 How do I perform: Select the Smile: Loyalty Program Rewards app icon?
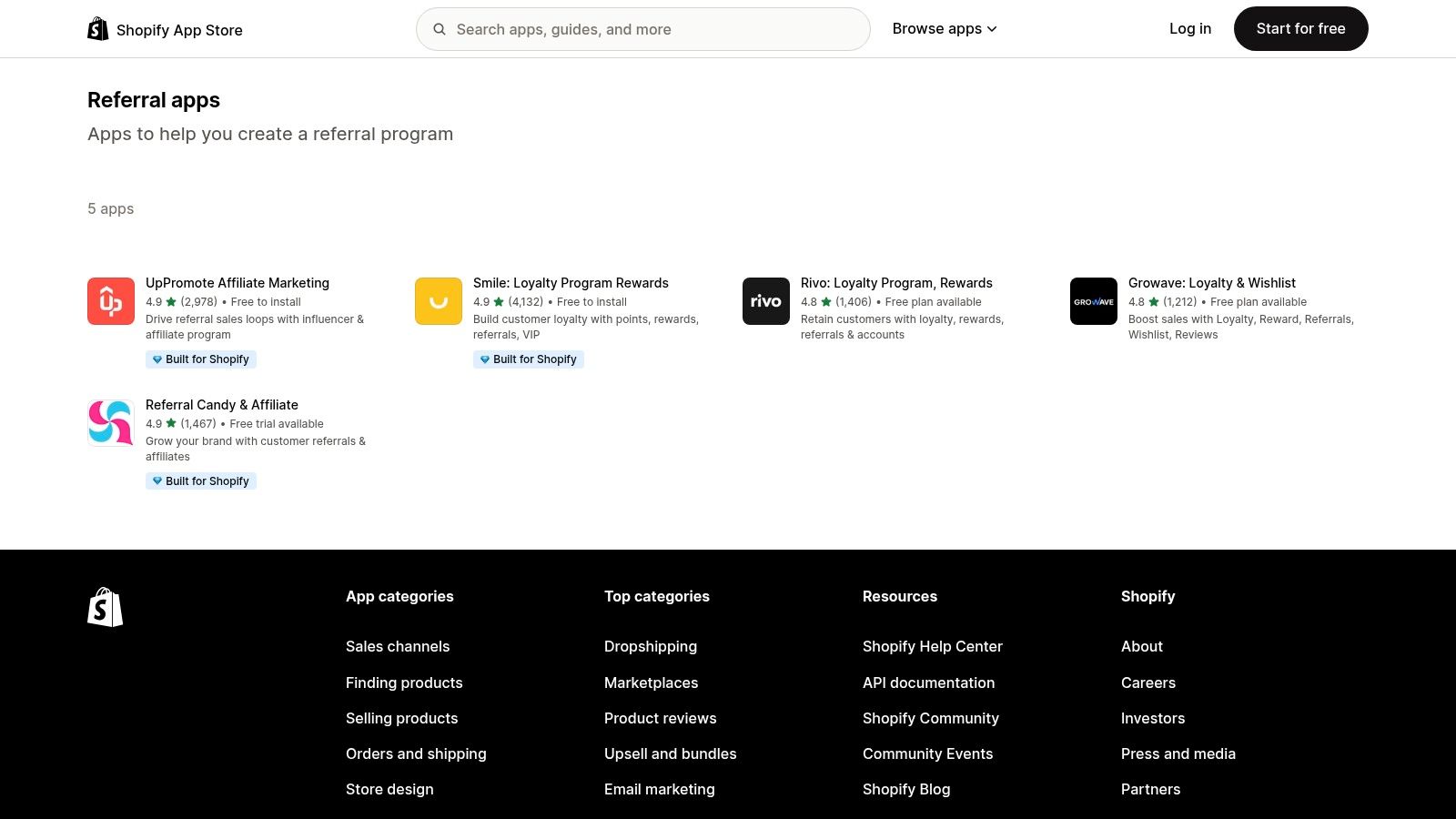pos(438,300)
